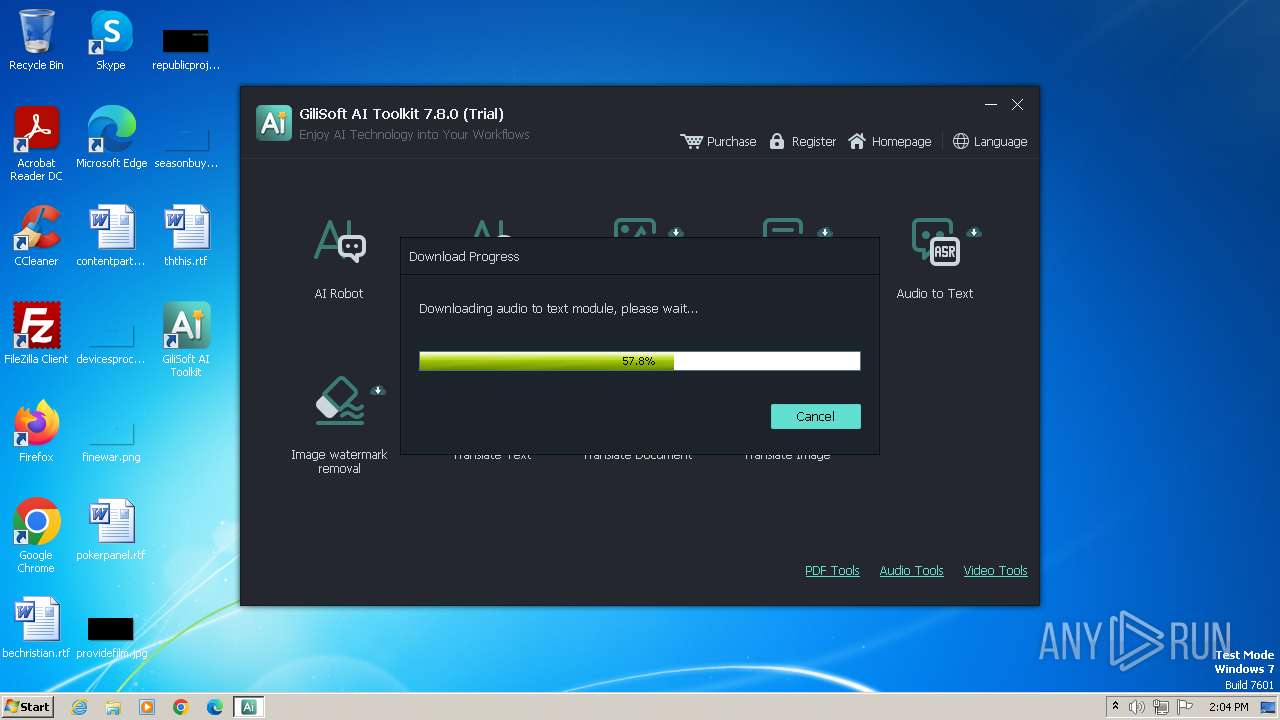The height and width of the screenshot is (720, 1280).
Task: Open Internet Explorer from the taskbar
Action: tap(79, 707)
